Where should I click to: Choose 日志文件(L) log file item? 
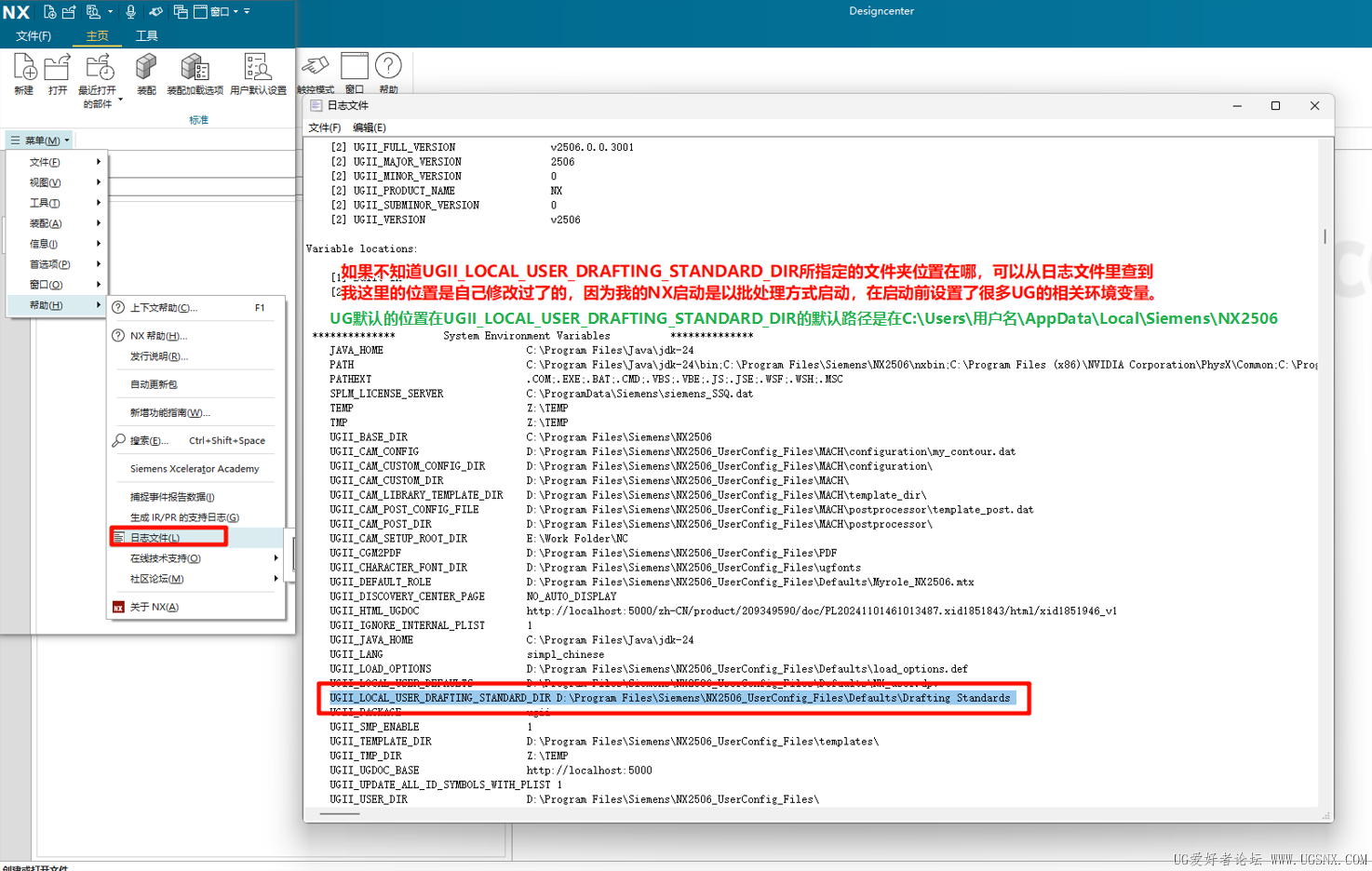tap(195, 538)
